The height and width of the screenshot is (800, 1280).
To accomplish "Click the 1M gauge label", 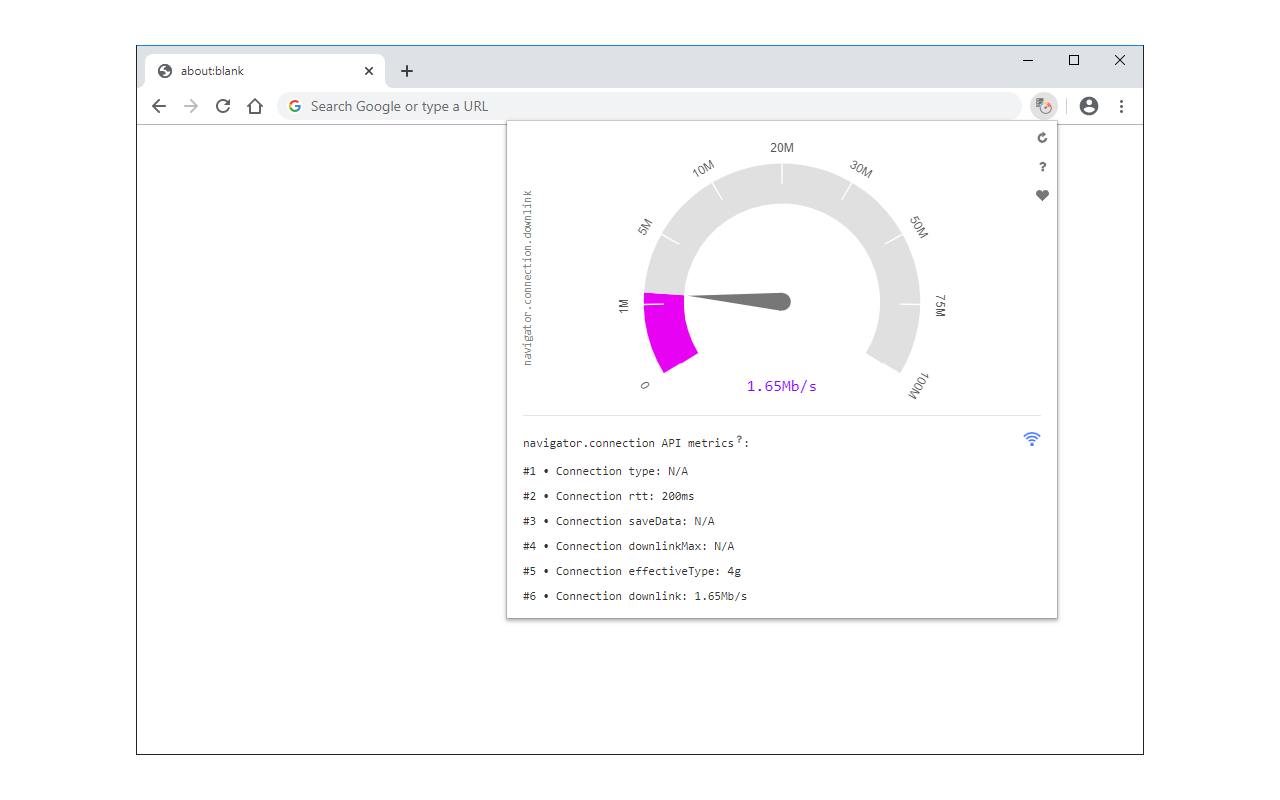I will 624,306.
